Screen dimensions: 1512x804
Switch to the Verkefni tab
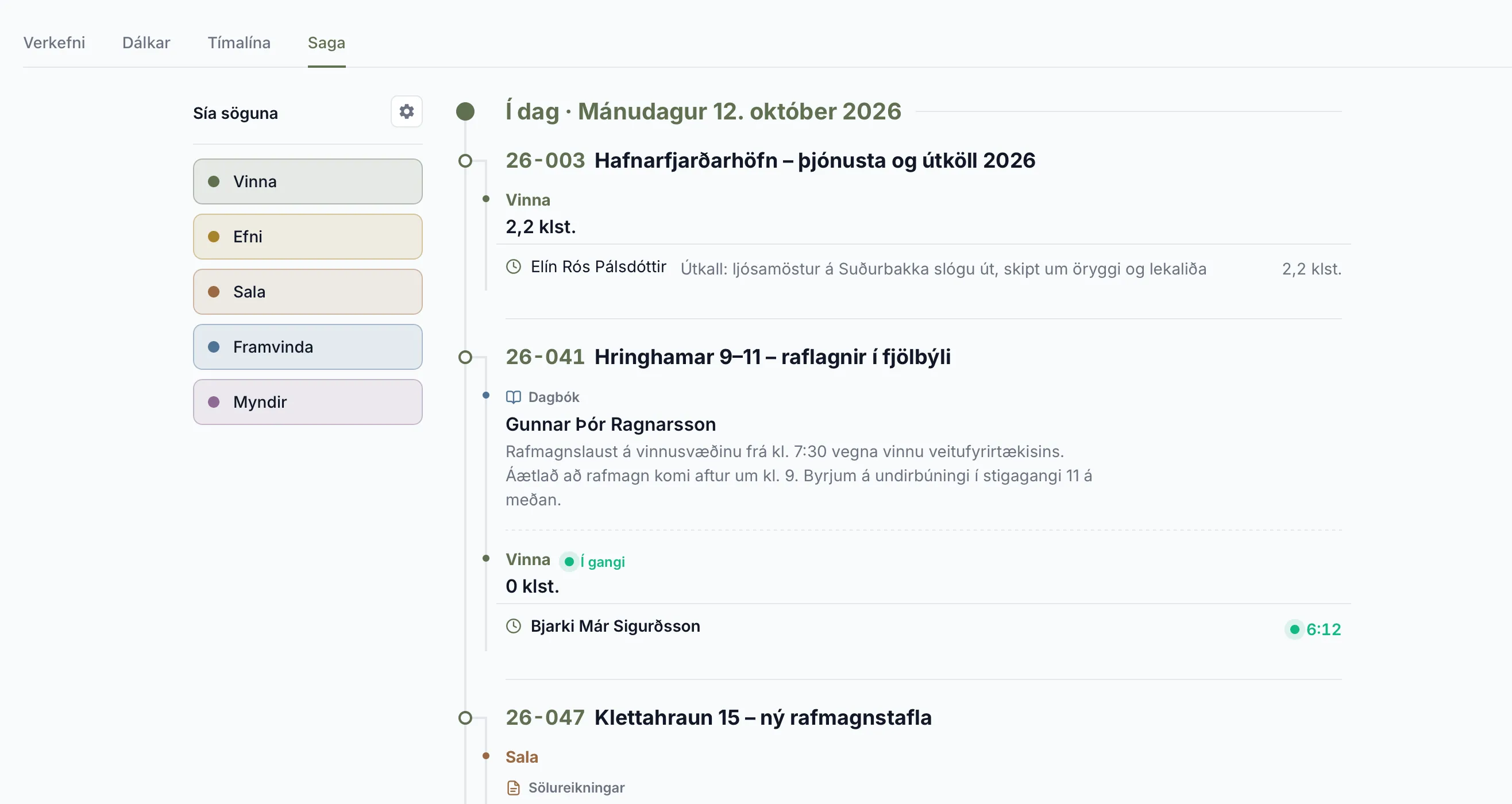tap(54, 43)
